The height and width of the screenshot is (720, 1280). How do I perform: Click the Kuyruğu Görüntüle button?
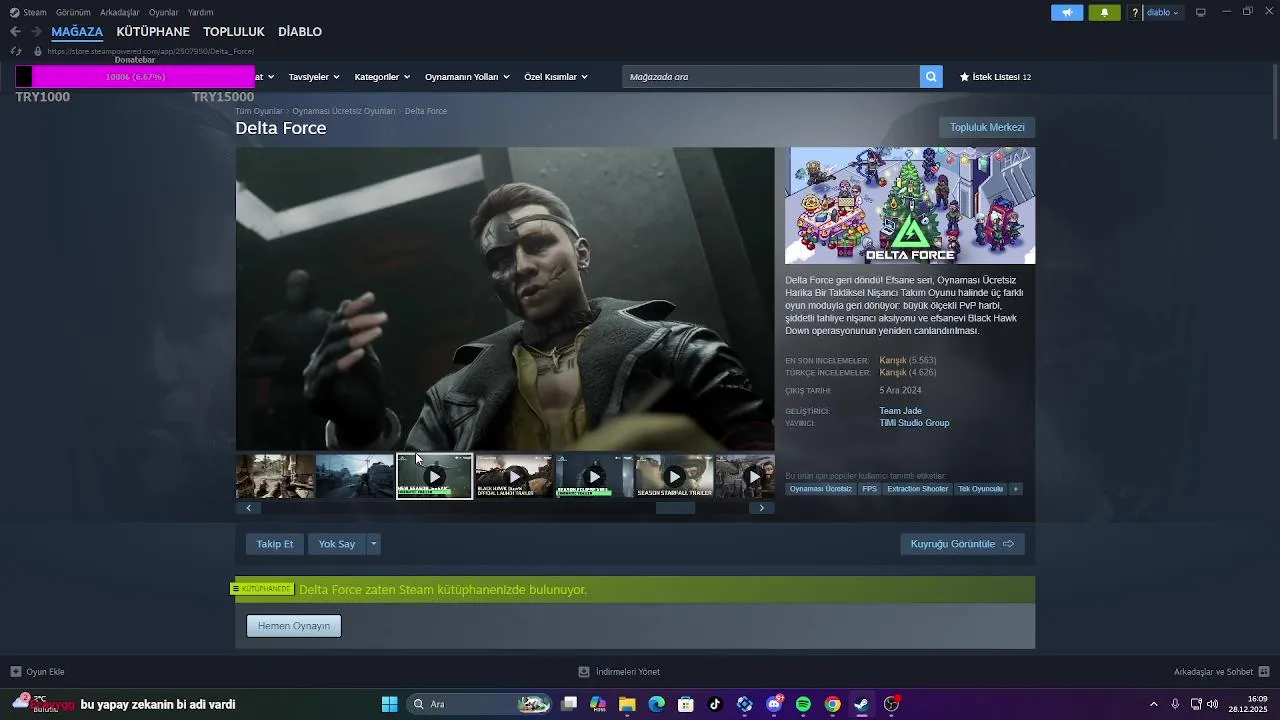(x=962, y=544)
